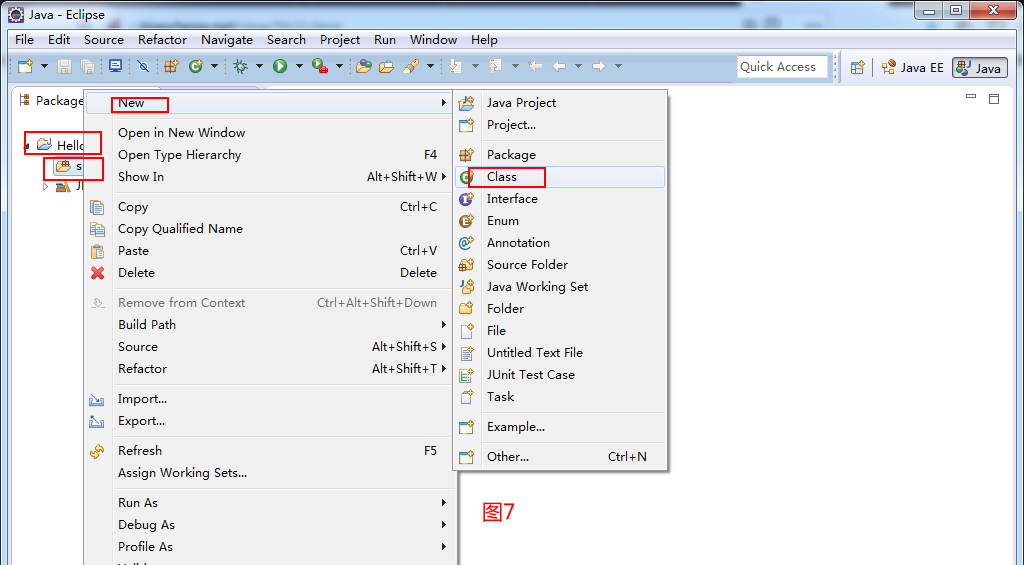Open the New wizard dropdown arrow
Viewport: 1024px width, 565px height.
[x=44, y=66]
